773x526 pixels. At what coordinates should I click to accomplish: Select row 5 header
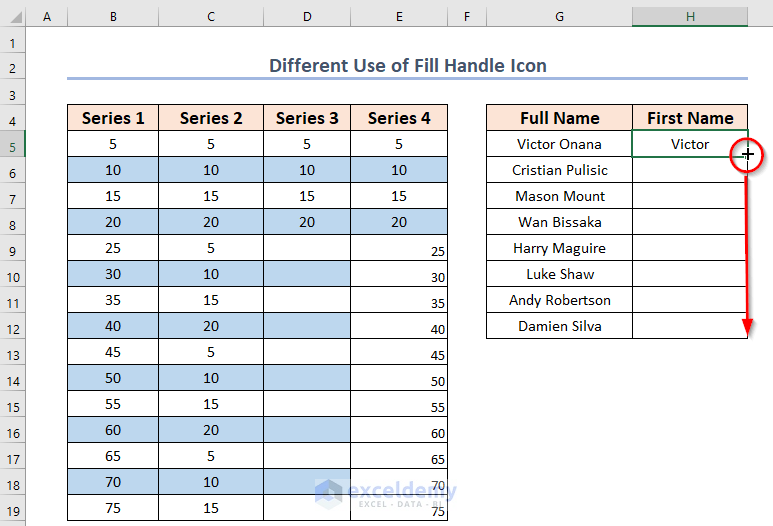point(13,144)
